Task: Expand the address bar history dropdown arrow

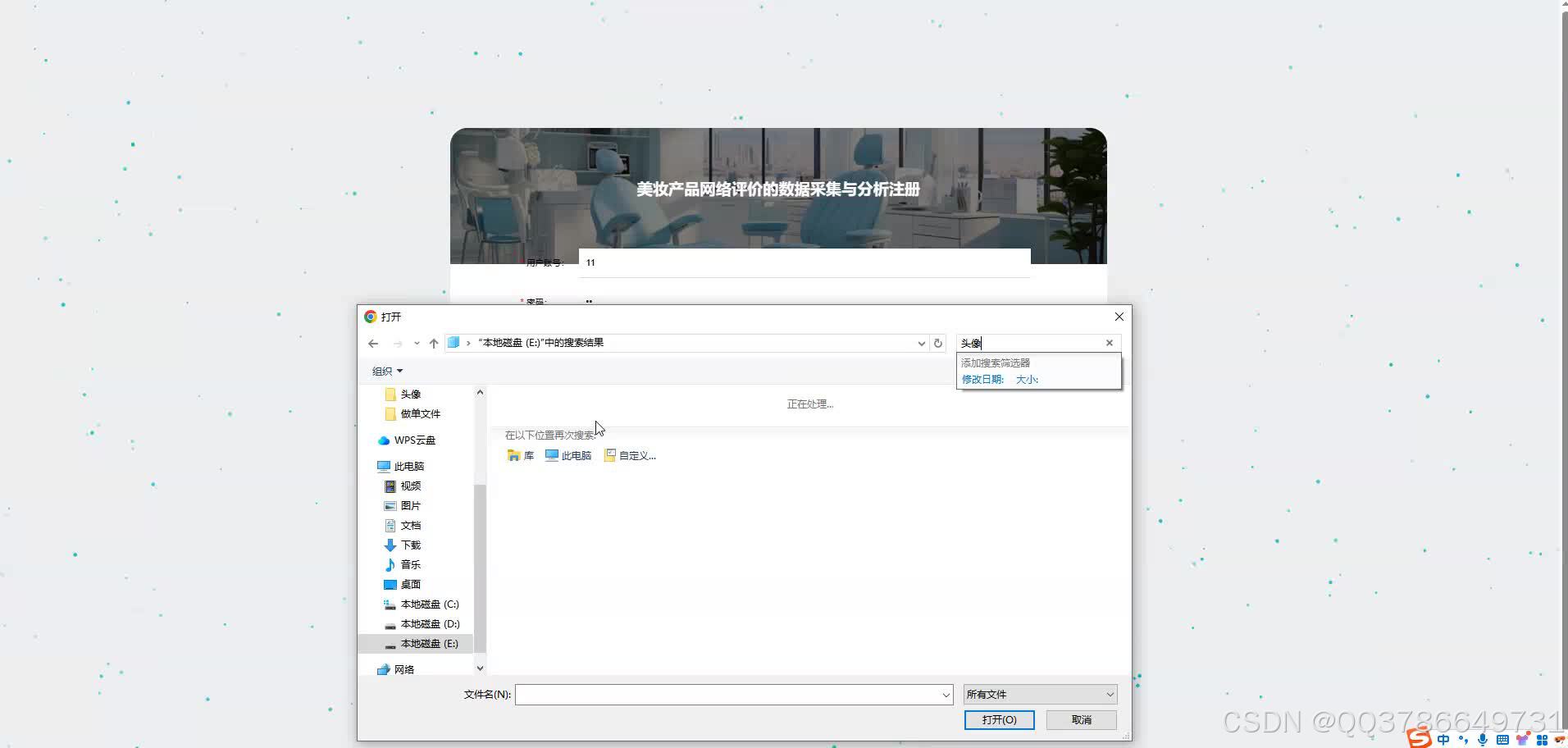Action: pos(921,344)
